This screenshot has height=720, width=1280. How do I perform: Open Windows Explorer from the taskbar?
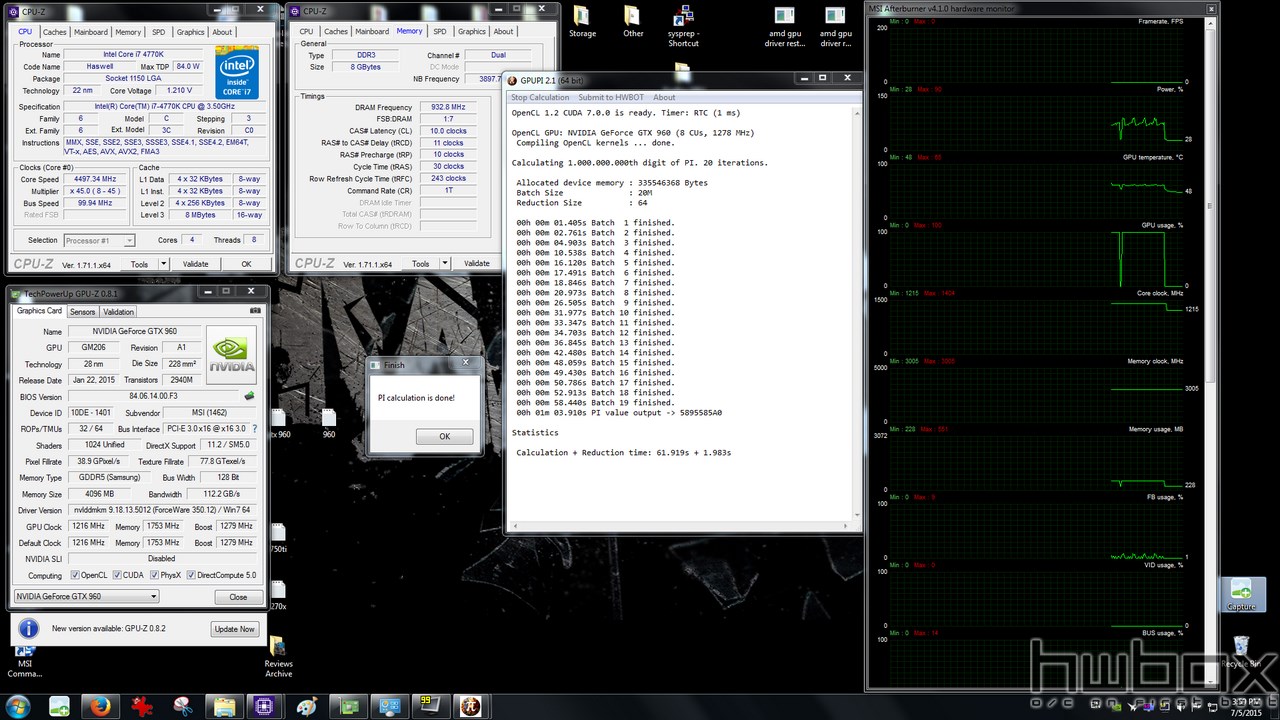point(224,706)
